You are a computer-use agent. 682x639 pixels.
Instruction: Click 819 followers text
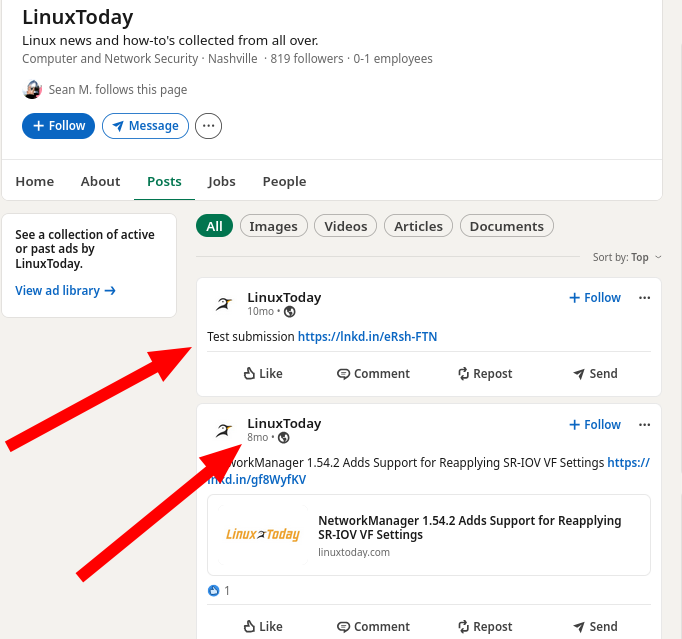[x=307, y=59]
